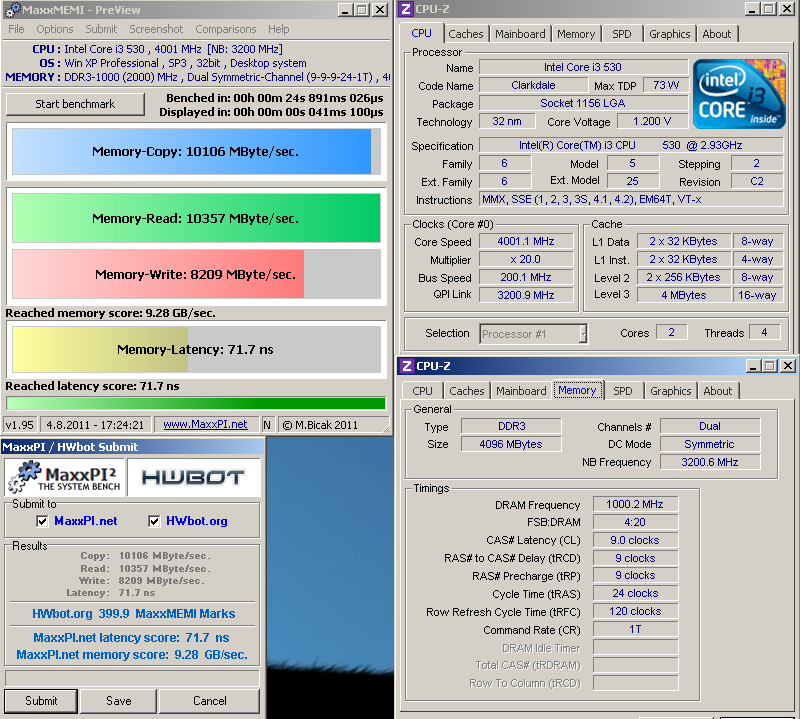Open the Submit menu in MaxxMEMI
This screenshot has width=800, height=719.
click(x=101, y=29)
